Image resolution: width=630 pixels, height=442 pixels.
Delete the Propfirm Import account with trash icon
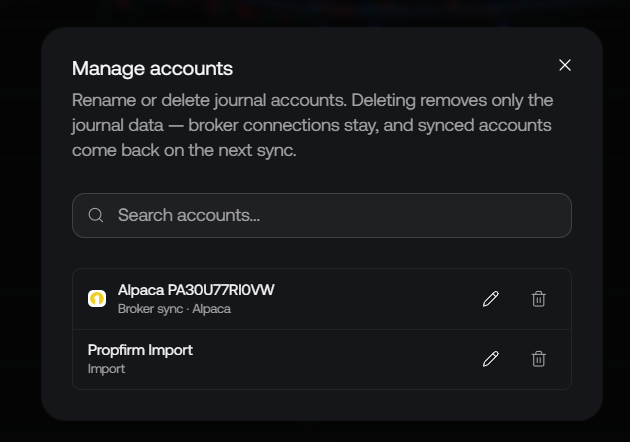pyautogui.click(x=538, y=359)
